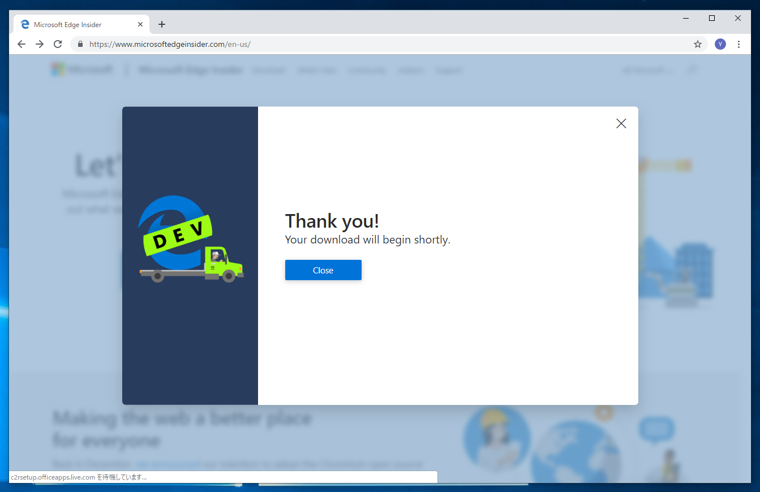The height and width of the screenshot is (492, 760).
Task: Click the address bar URL field
Action: pyautogui.click(x=388, y=44)
